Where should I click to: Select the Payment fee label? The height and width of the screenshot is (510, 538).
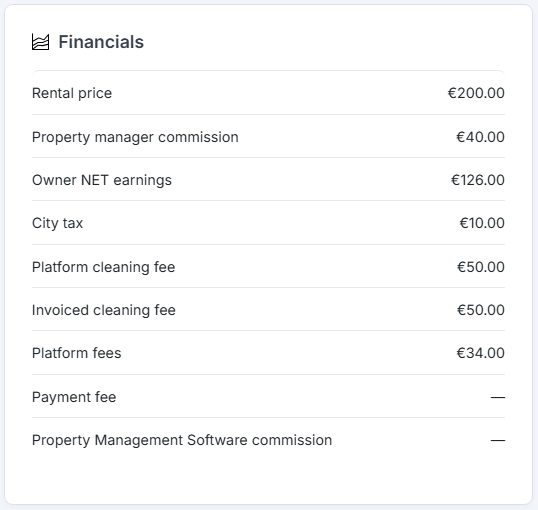click(x=74, y=397)
